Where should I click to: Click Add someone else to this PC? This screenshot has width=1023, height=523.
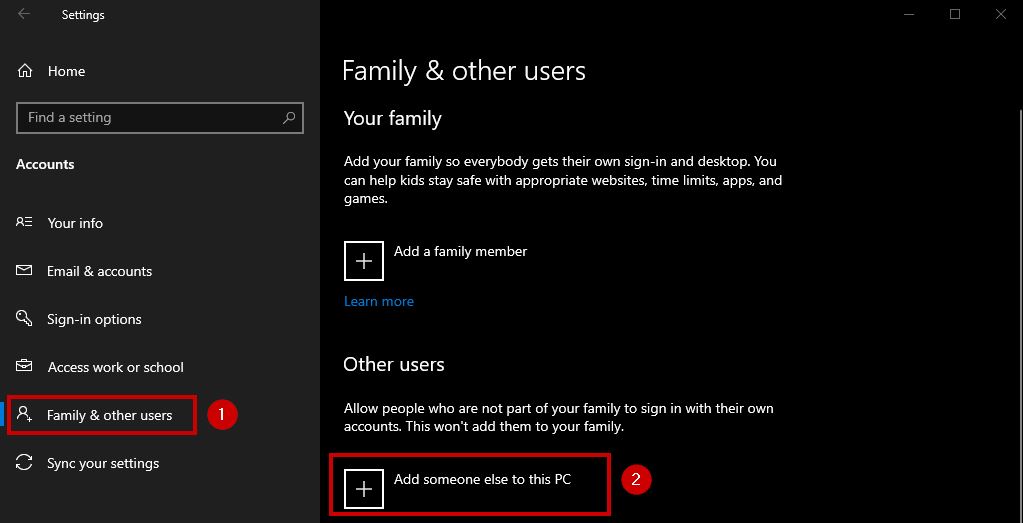click(482, 479)
